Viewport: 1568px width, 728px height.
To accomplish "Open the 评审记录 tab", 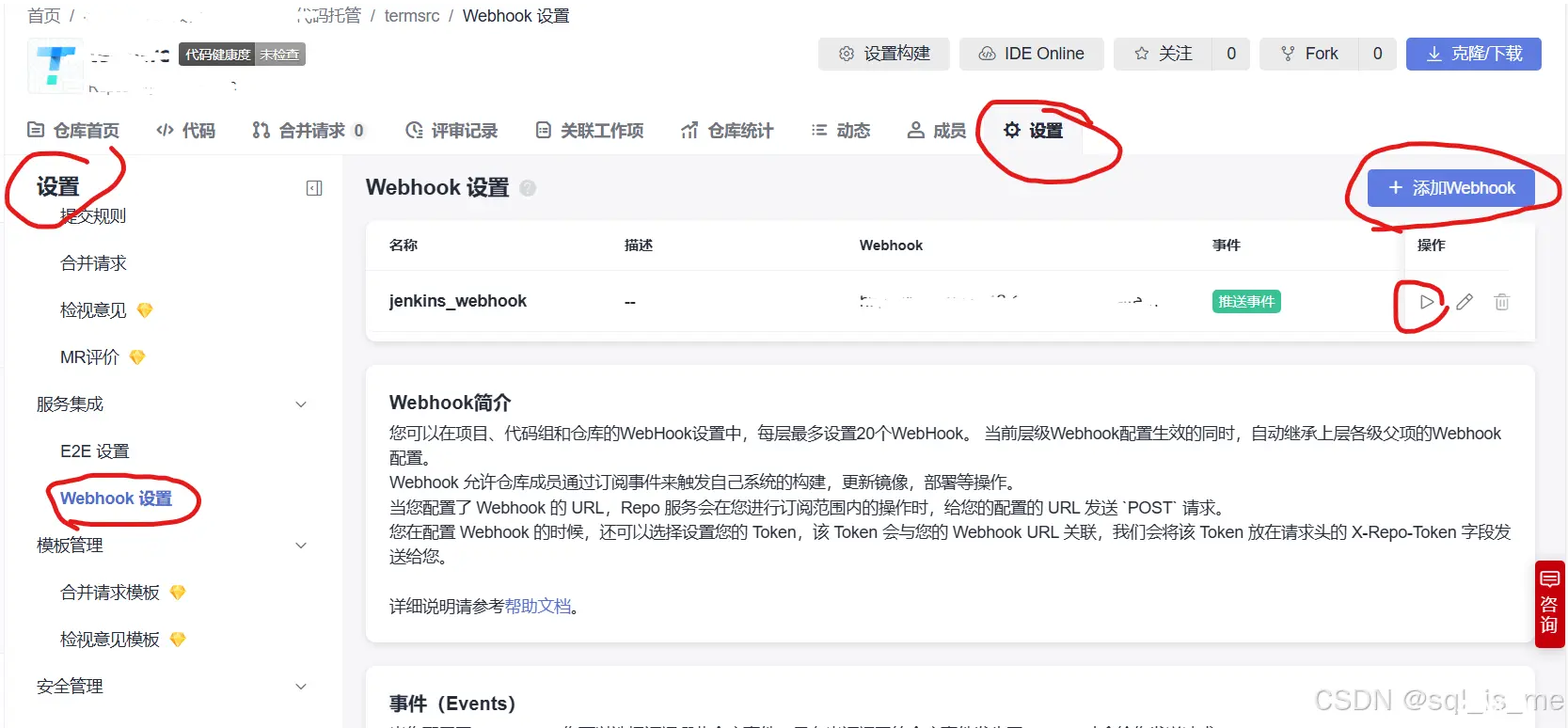I will pyautogui.click(x=451, y=131).
